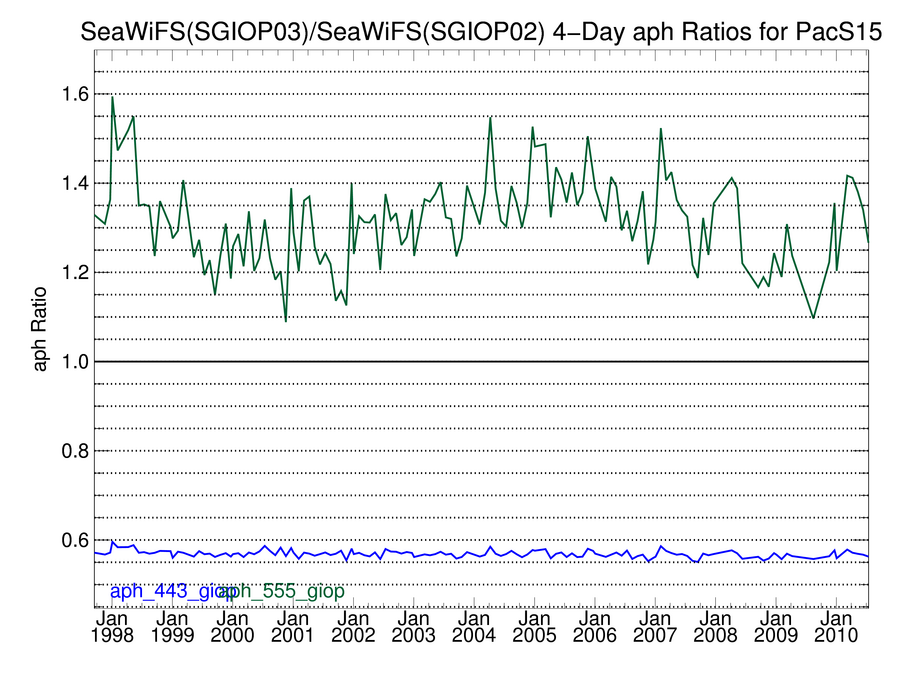Click the chart title mentioning PacS15

pos(480,31)
